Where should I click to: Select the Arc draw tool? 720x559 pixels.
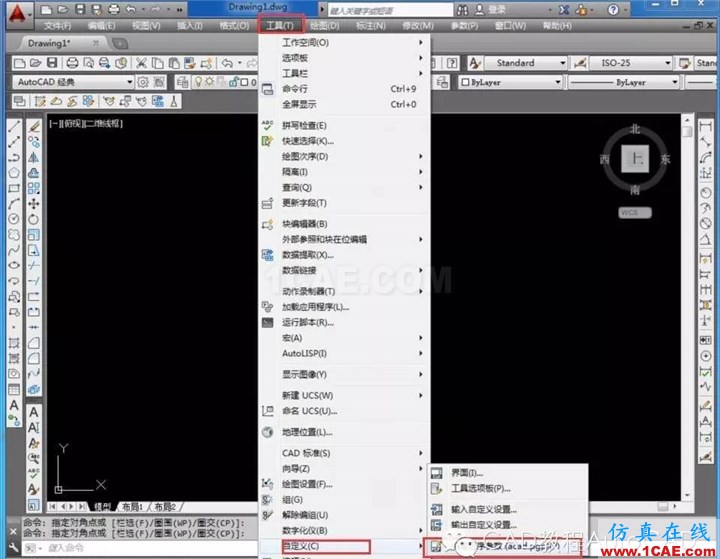(x=14, y=203)
